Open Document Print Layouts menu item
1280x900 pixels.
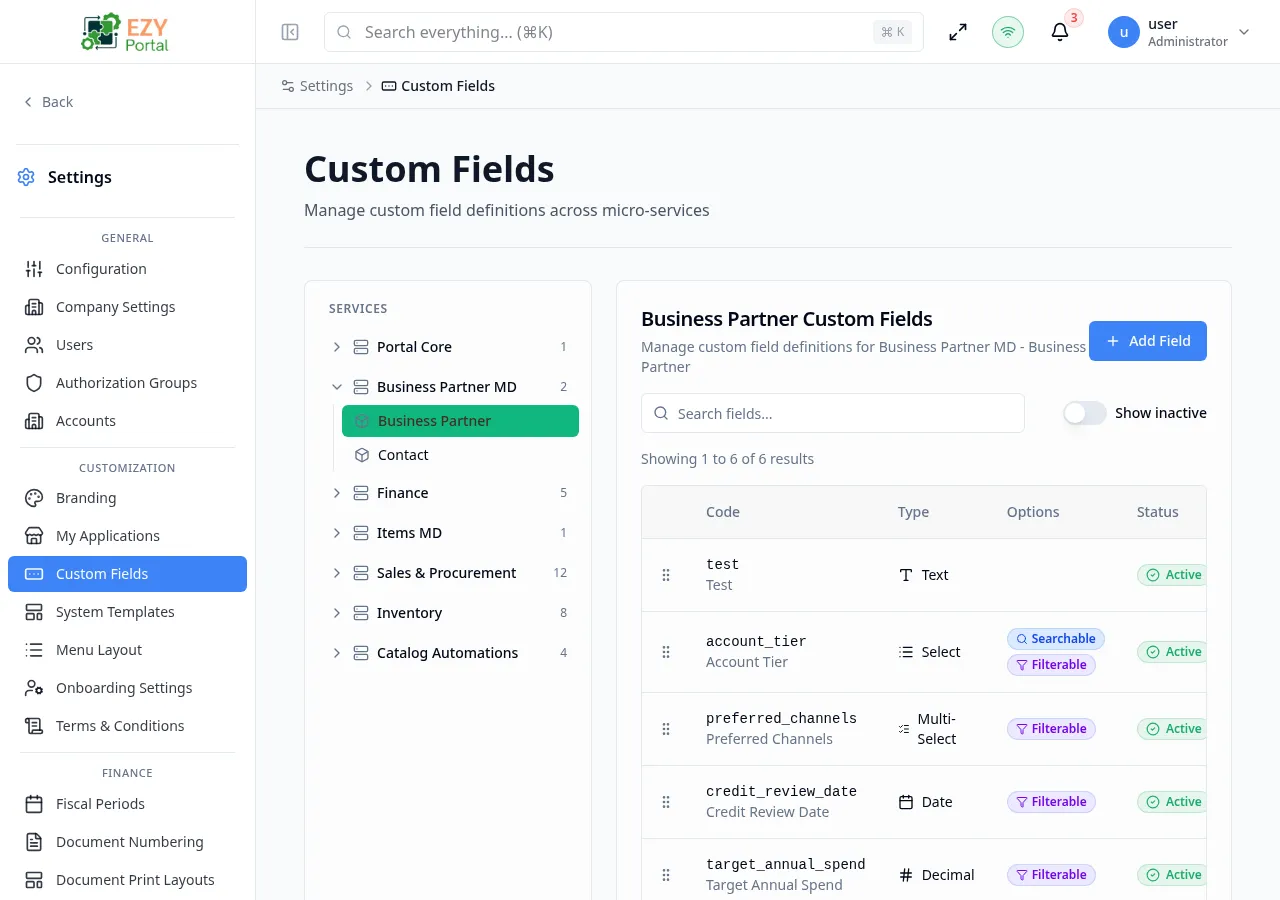(x=127, y=880)
